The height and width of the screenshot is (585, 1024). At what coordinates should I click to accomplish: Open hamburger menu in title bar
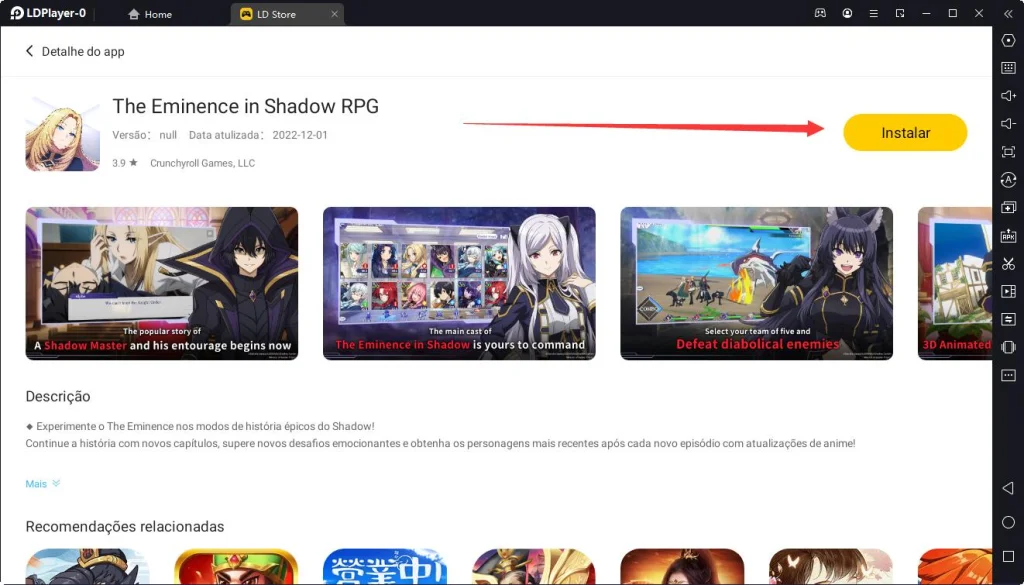[873, 13]
